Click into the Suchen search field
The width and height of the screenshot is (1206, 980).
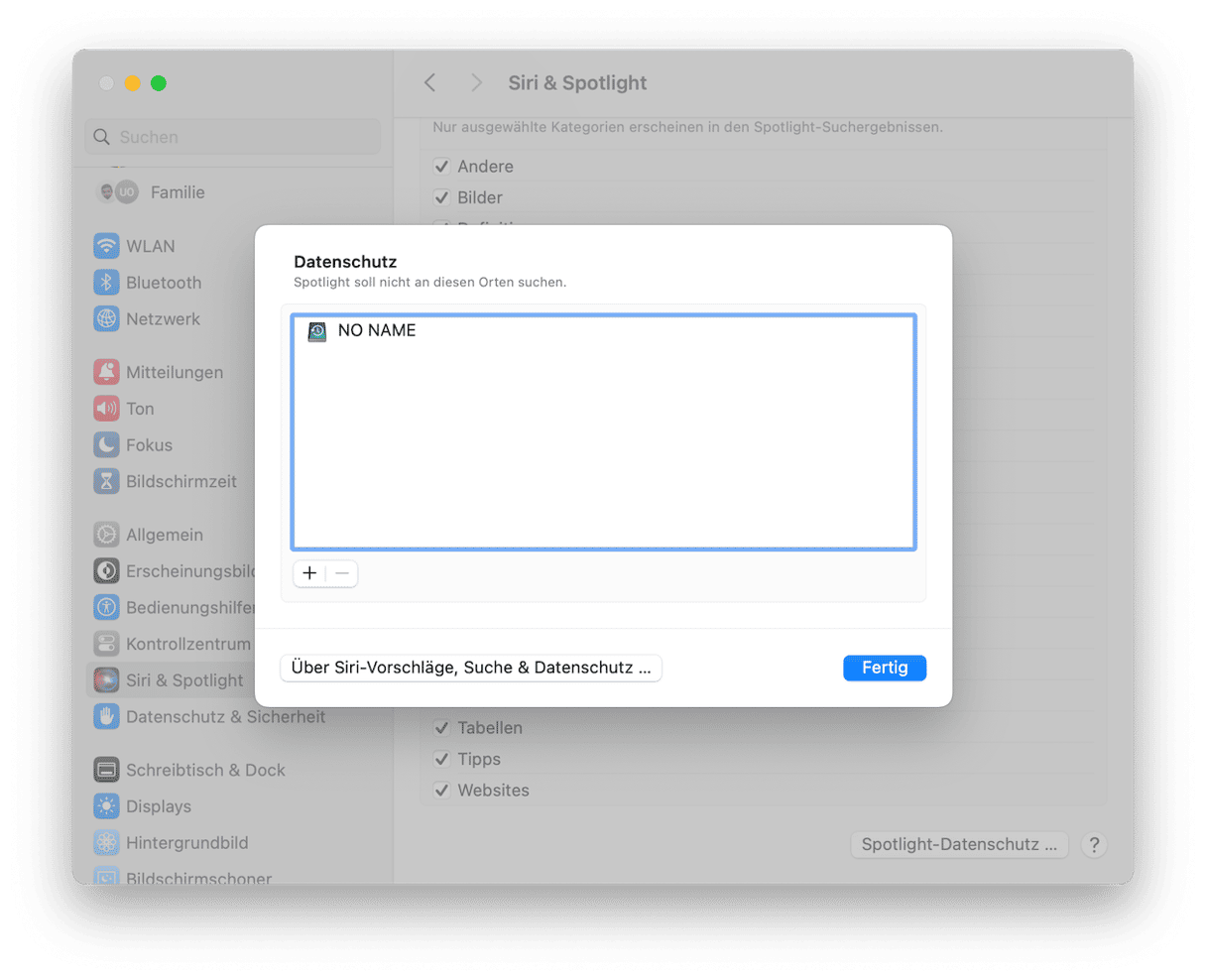[233, 137]
